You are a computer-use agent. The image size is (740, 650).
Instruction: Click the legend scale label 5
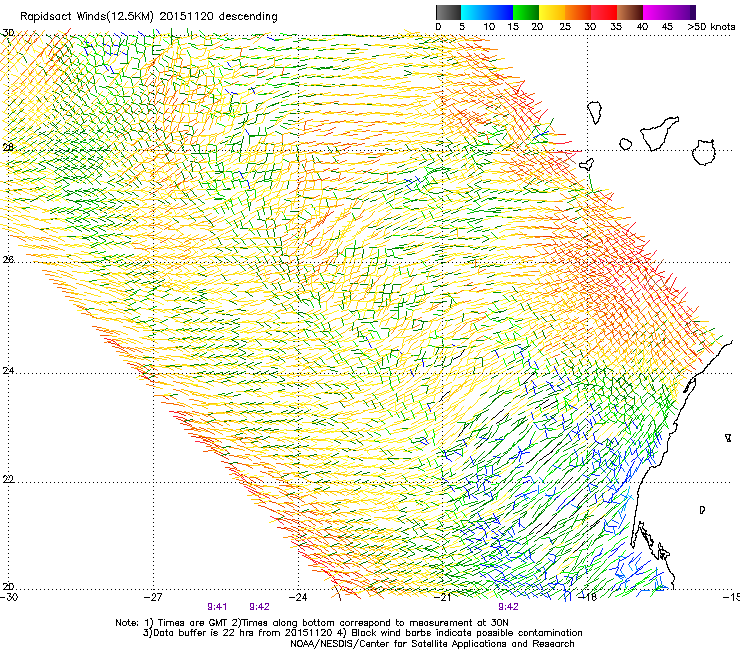click(462, 27)
